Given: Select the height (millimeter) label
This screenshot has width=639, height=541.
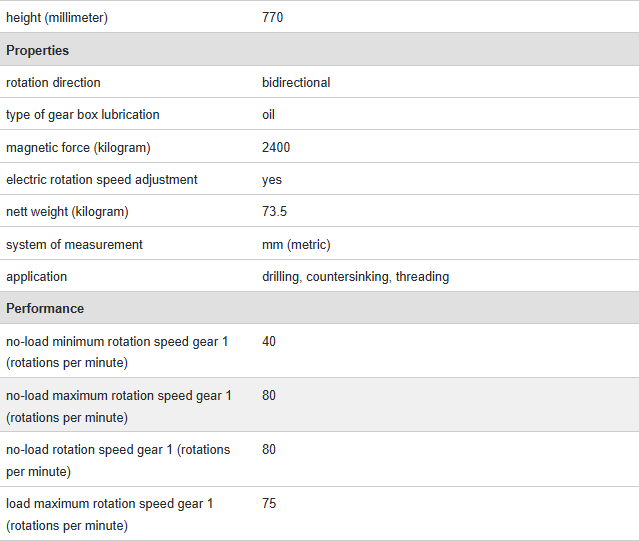Looking at the screenshot, I should click(57, 17).
